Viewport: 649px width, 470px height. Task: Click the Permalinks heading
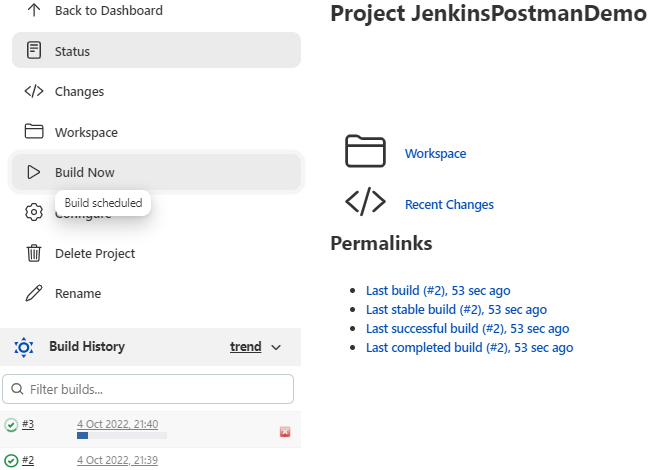[381, 243]
